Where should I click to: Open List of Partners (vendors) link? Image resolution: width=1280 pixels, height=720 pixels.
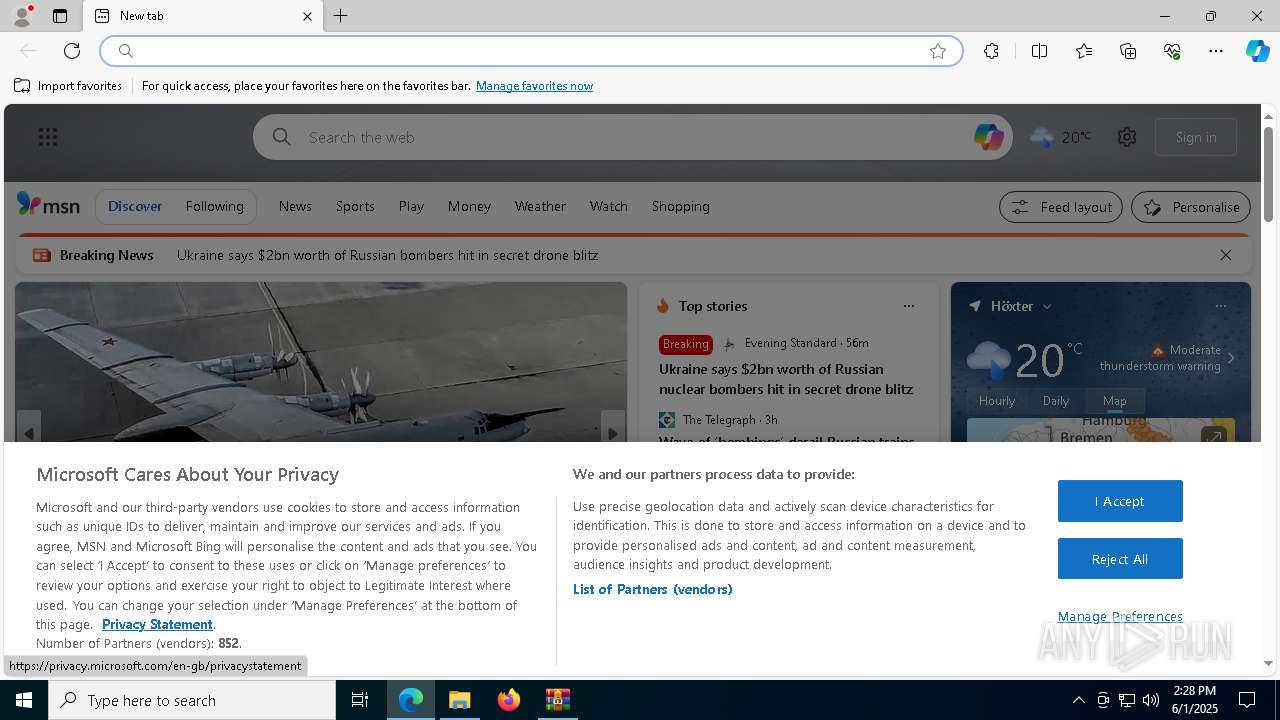coord(653,589)
